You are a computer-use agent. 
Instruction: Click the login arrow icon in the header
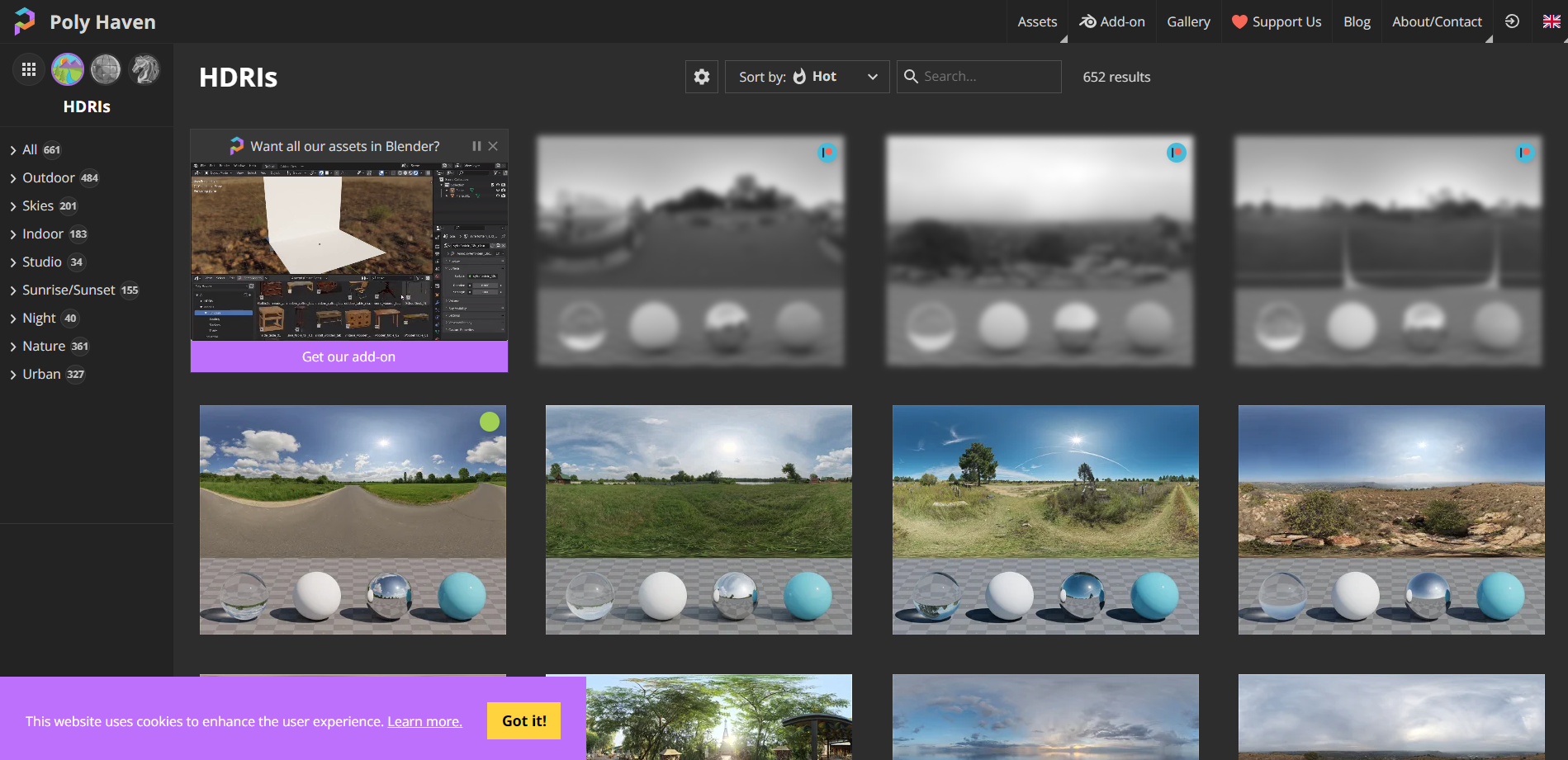pos(1513,21)
